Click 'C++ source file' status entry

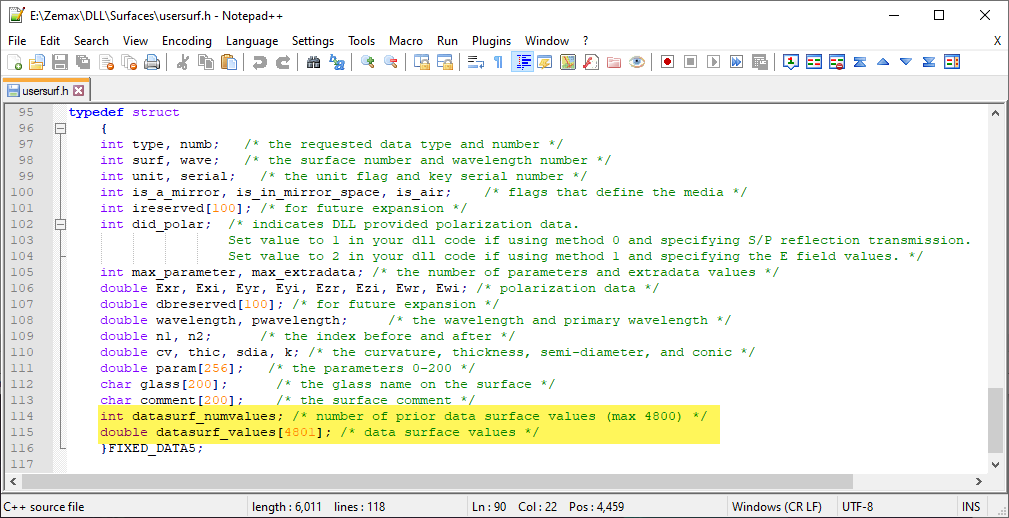click(x=44, y=506)
